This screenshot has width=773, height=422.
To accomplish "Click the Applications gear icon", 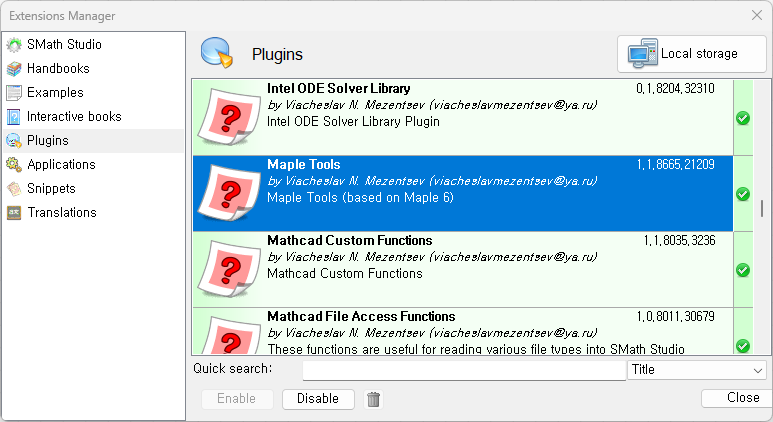I will pyautogui.click(x=14, y=165).
